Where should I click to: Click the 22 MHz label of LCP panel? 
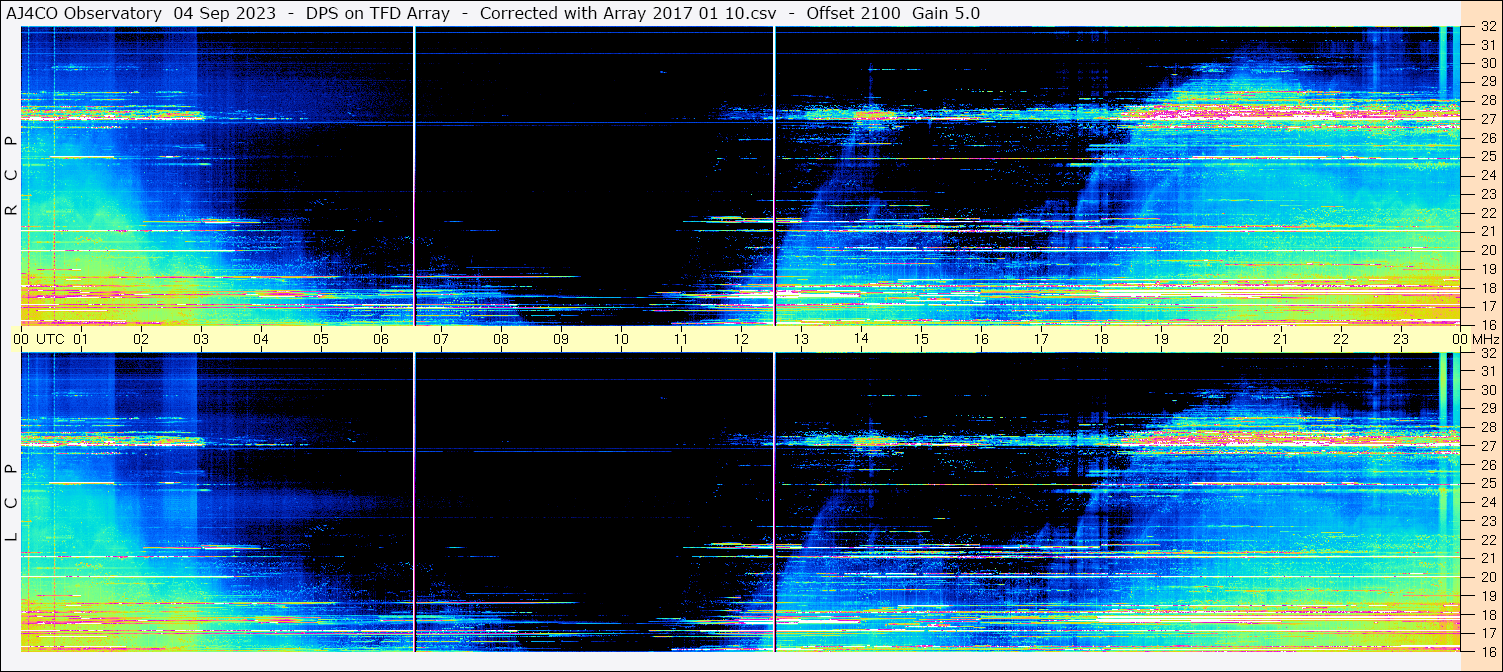(x=1488, y=540)
